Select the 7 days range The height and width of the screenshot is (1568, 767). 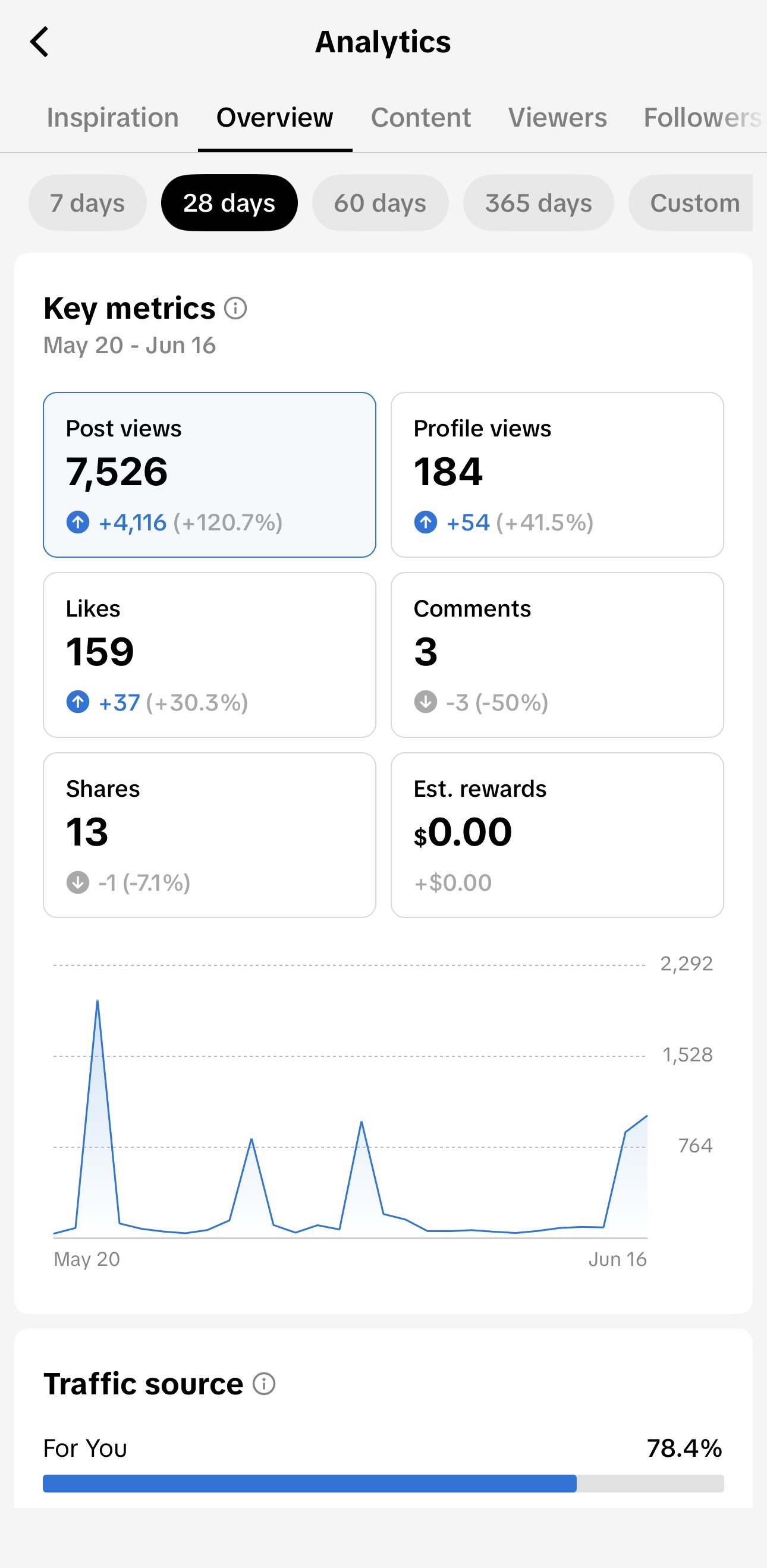tap(87, 203)
